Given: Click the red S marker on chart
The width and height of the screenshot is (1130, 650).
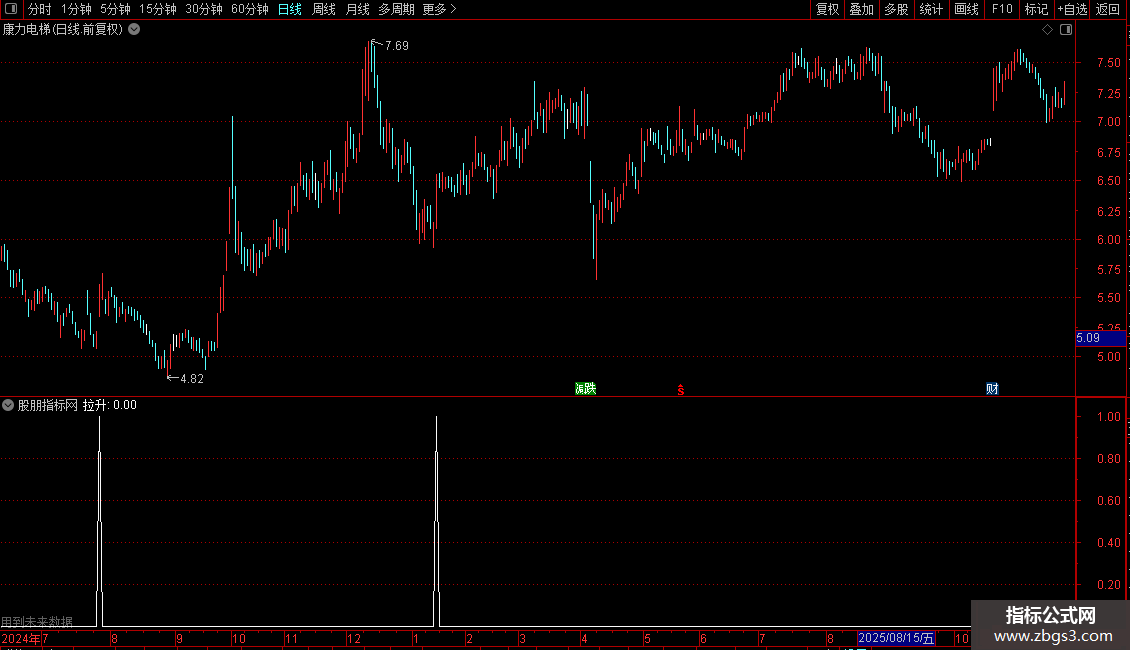Looking at the screenshot, I should point(680,390).
